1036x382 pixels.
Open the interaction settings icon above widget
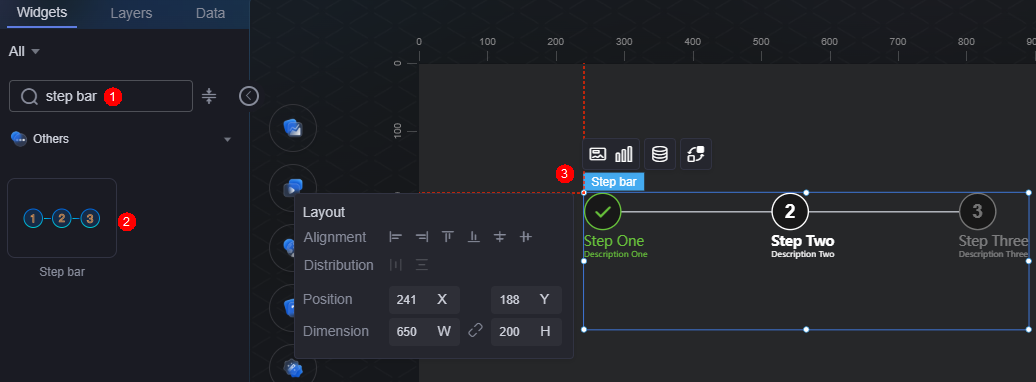point(696,154)
